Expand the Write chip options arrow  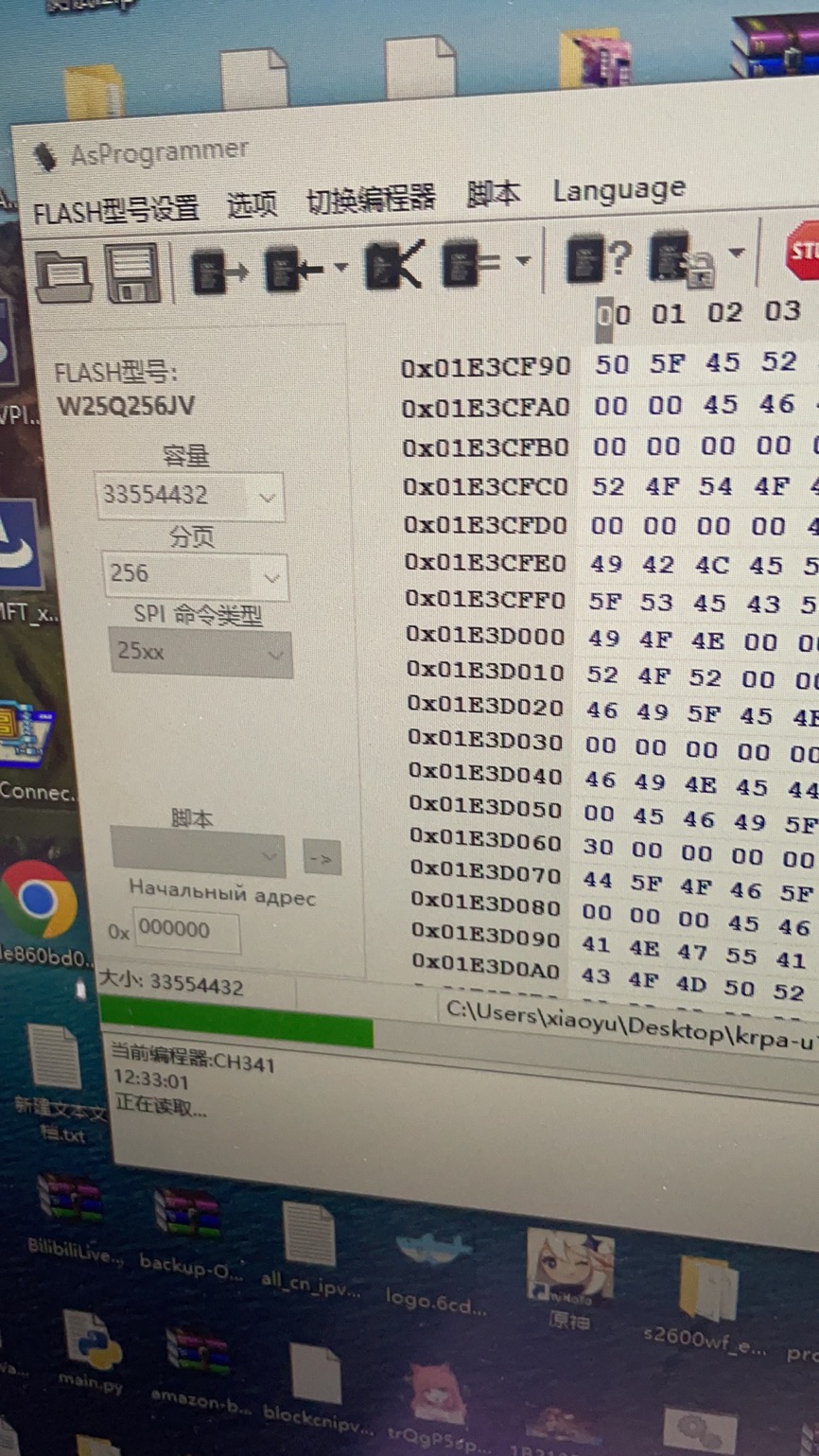(341, 268)
